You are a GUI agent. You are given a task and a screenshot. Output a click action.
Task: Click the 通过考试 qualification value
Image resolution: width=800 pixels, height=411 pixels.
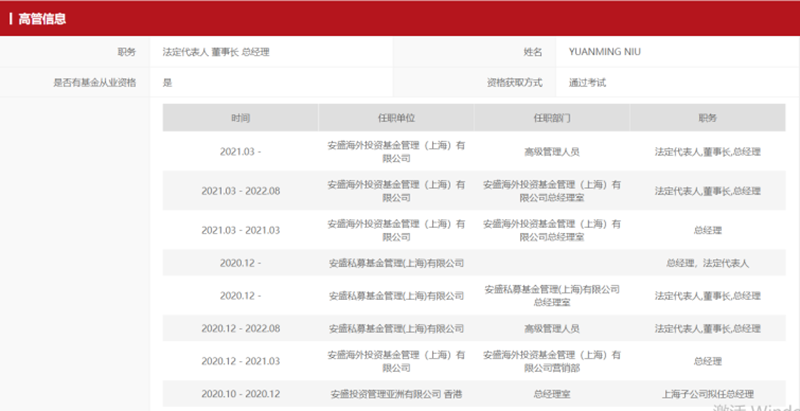[x=587, y=82]
